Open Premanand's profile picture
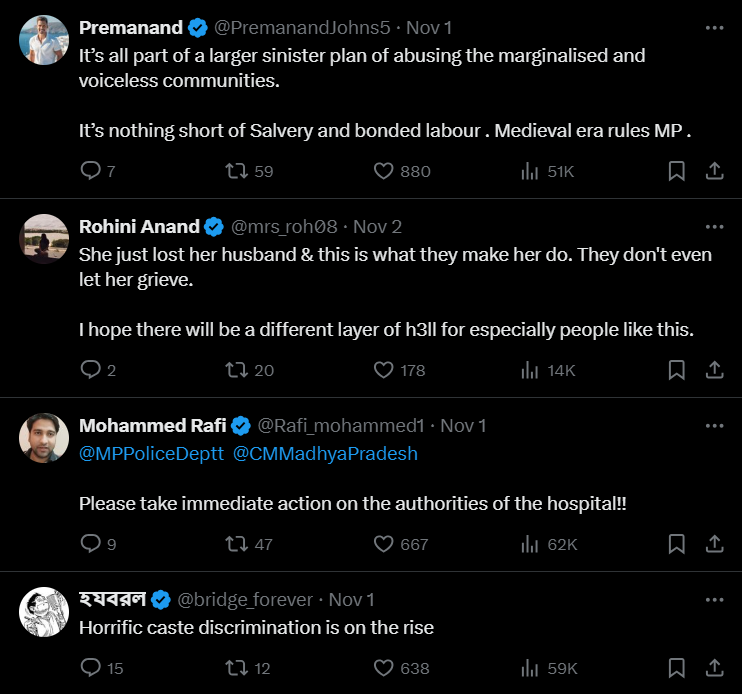Viewport: 742px width, 694px height. (x=45, y=41)
